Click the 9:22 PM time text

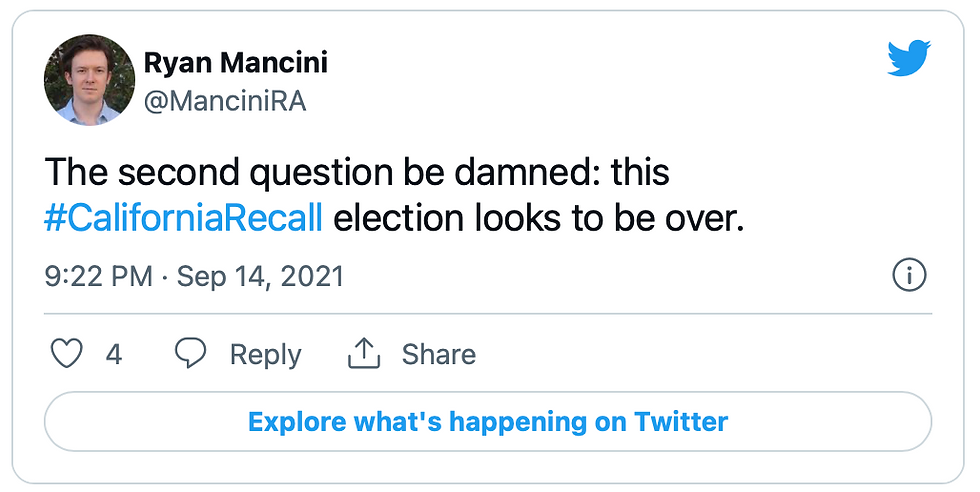pos(97,276)
